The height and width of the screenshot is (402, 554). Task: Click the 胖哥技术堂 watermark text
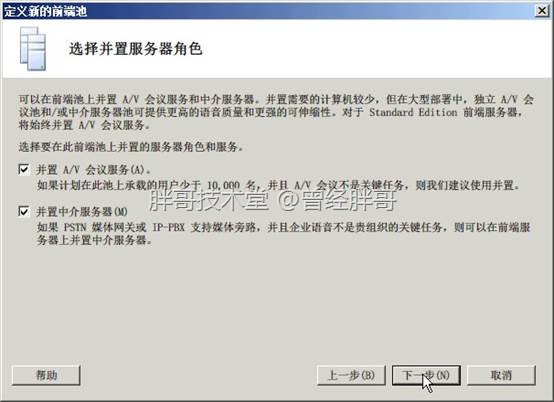[x=208, y=200]
